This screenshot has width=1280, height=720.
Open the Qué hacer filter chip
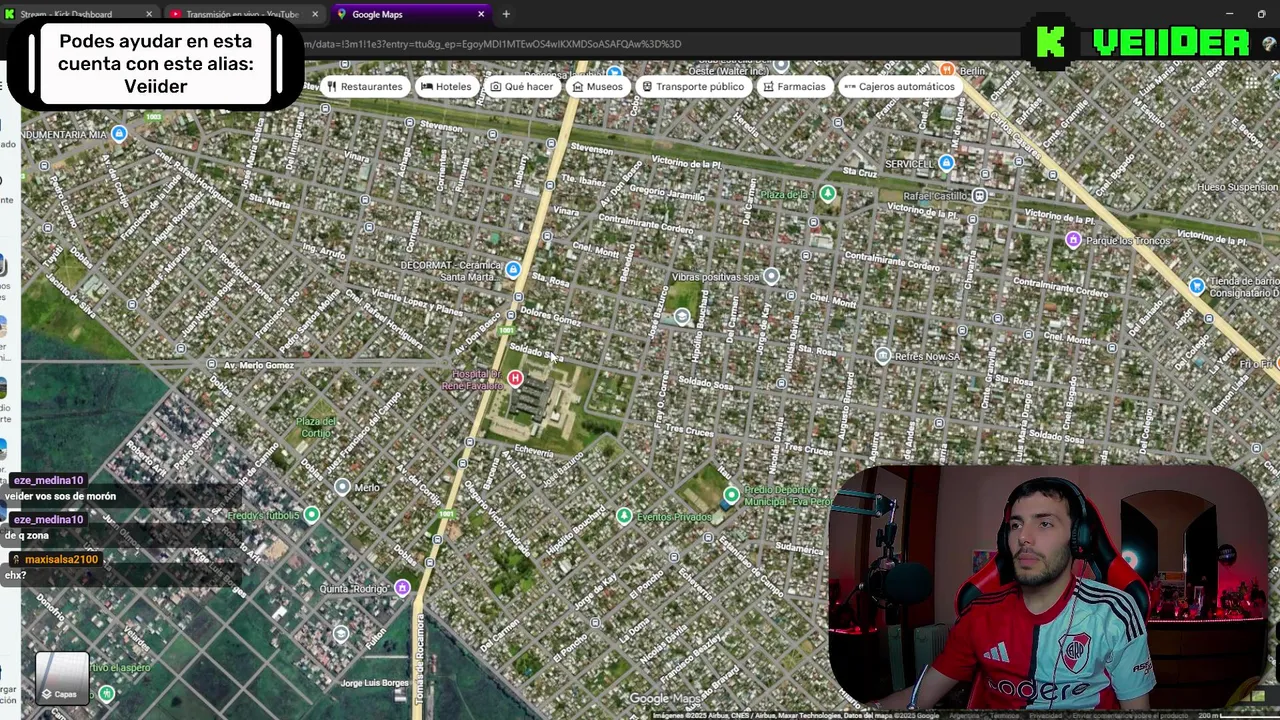pyautogui.click(x=521, y=87)
